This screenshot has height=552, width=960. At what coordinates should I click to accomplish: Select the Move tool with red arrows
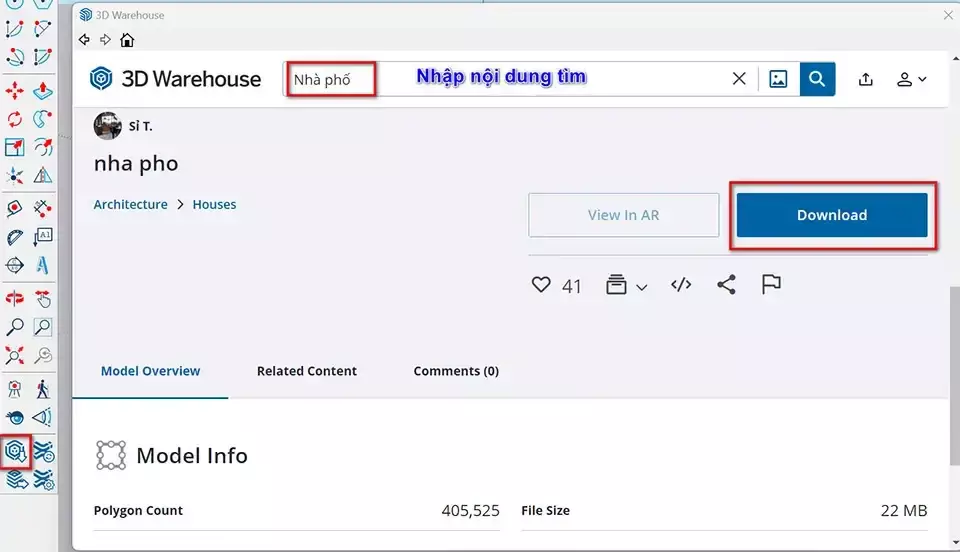pos(15,91)
